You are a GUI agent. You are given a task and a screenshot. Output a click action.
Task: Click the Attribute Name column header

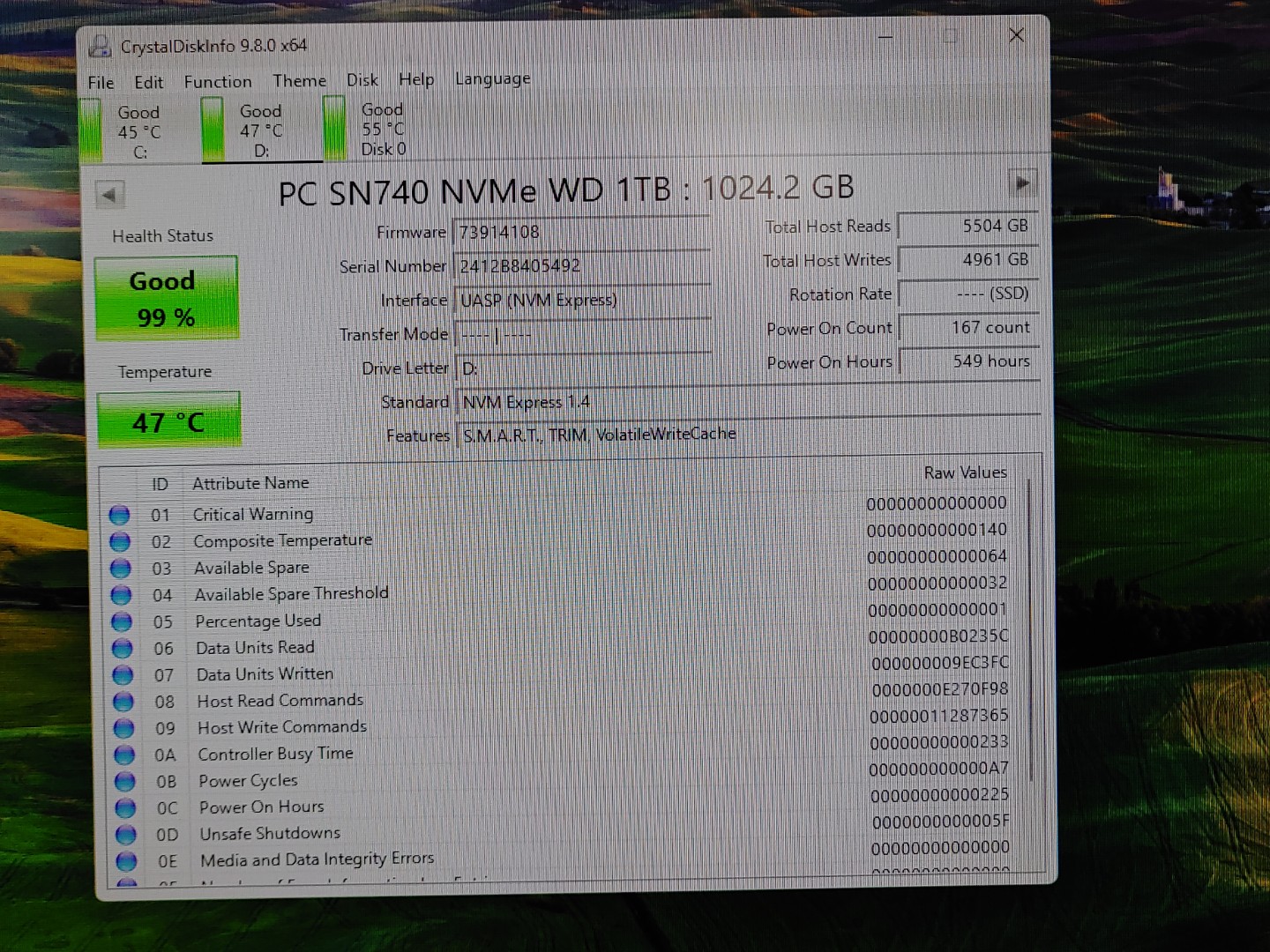(250, 483)
